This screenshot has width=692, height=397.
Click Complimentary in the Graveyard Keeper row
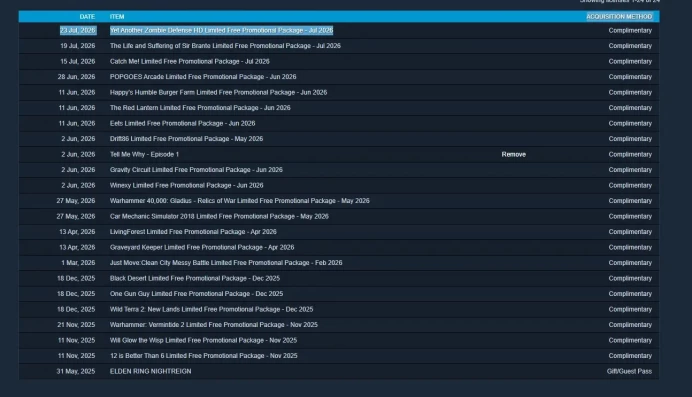pyautogui.click(x=630, y=247)
